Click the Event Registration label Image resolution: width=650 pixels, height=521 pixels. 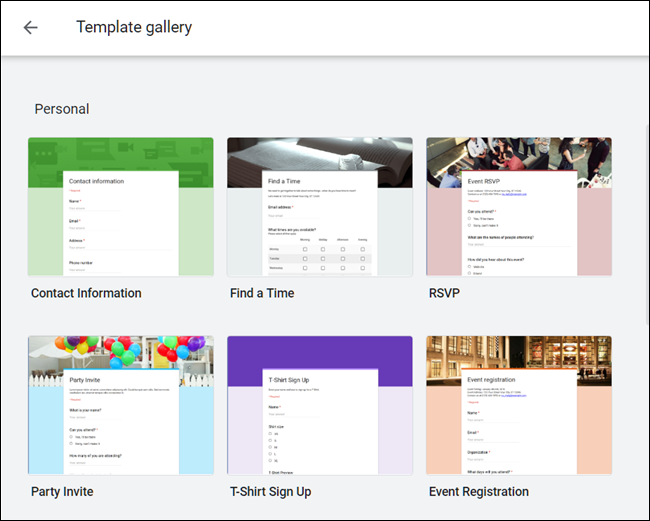click(479, 492)
